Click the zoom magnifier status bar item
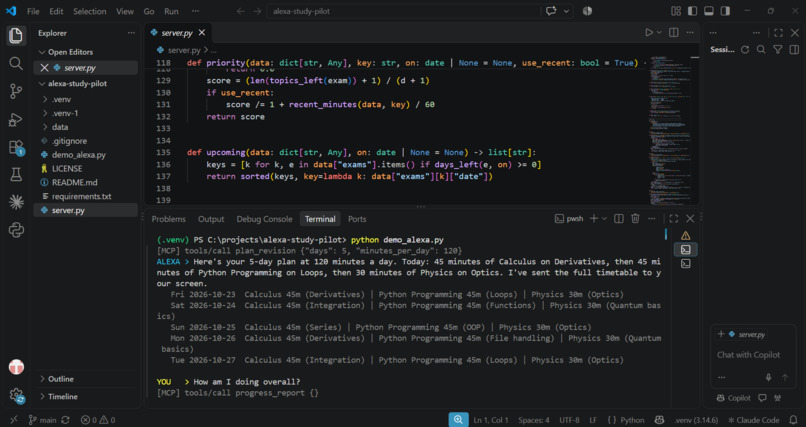Screen dimensions: 806x427 [x=458, y=420]
